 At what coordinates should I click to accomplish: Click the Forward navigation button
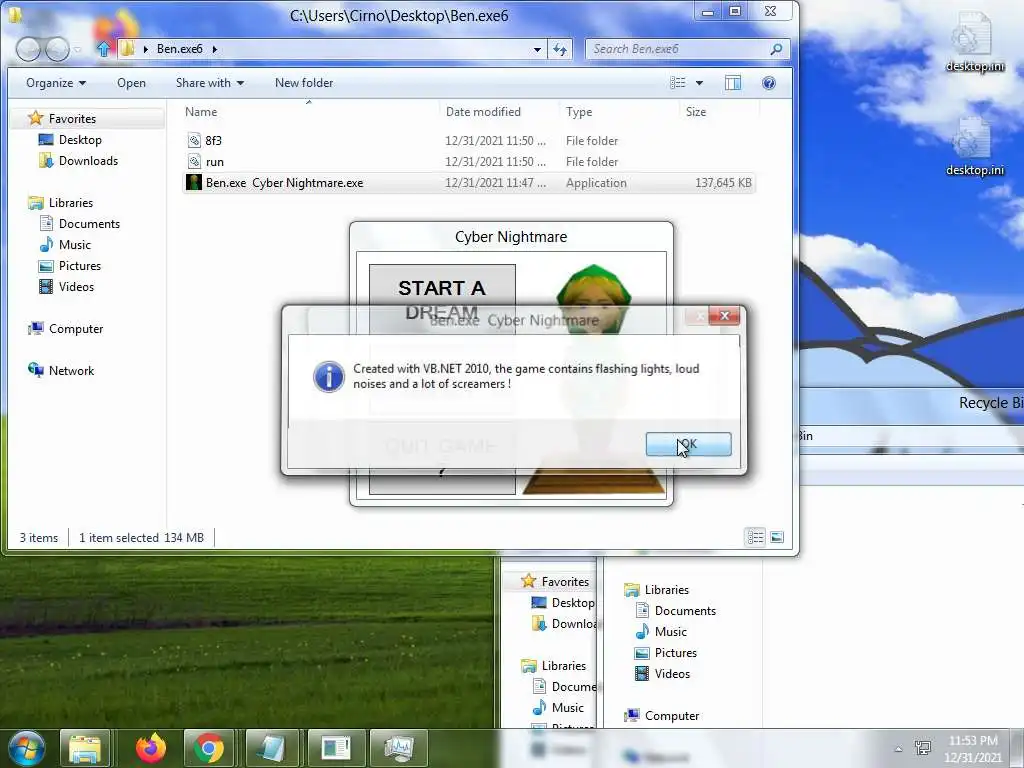[x=57, y=49]
